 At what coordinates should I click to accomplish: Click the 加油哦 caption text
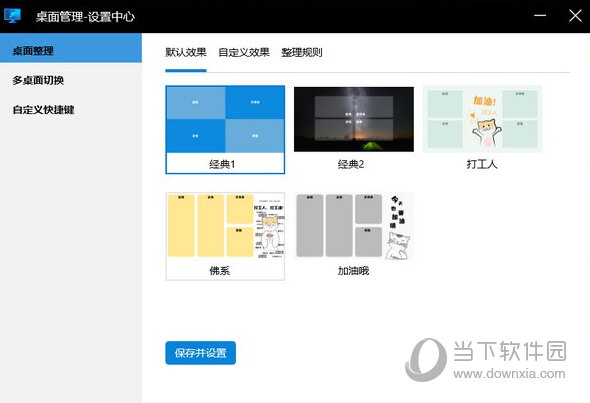353,271
